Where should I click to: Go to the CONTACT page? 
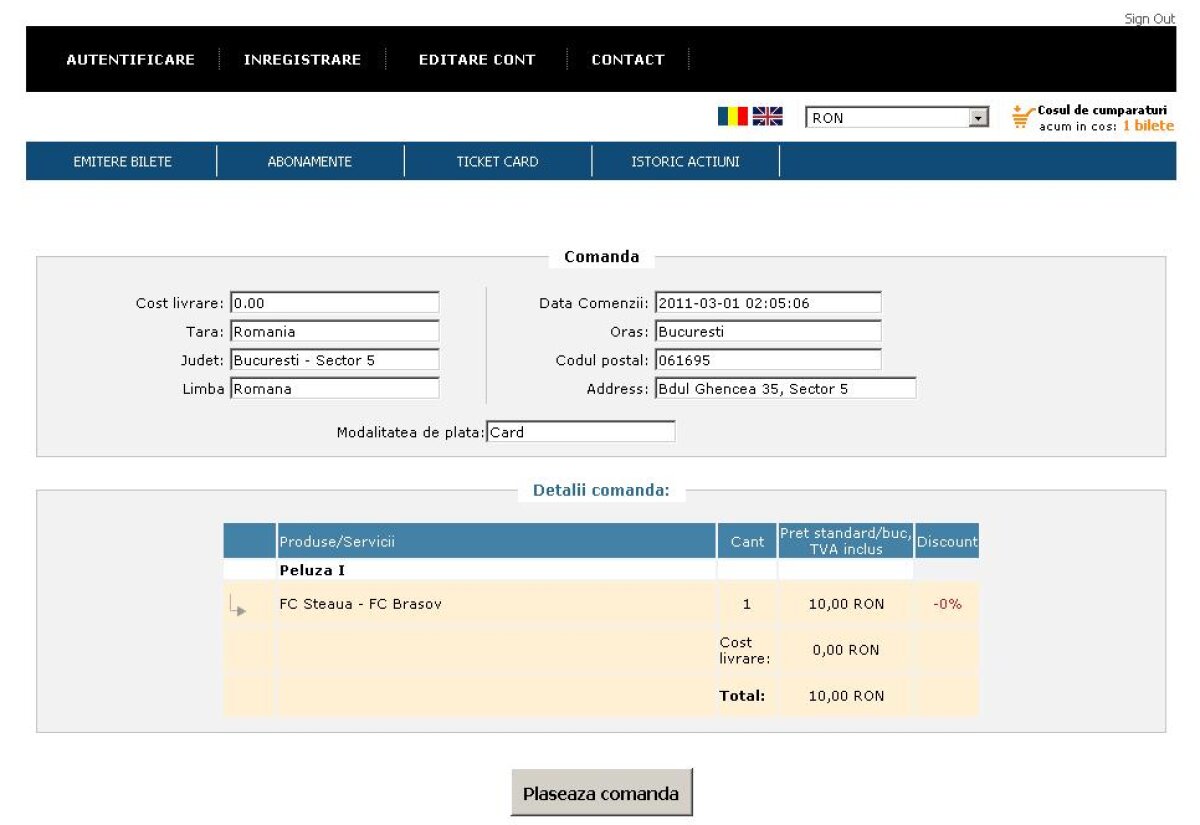pos(628,59)
